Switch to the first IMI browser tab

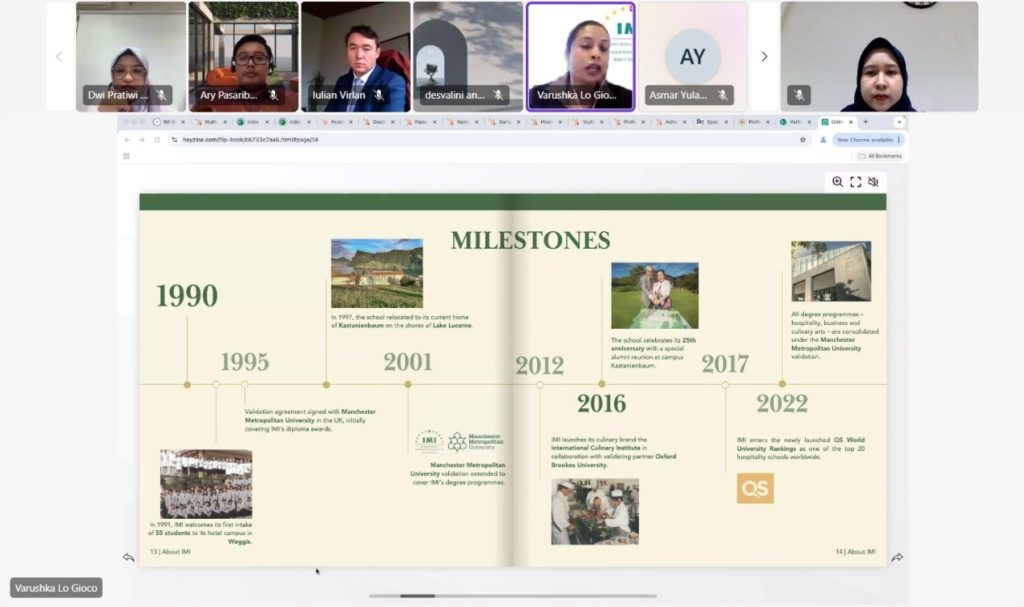168,122
